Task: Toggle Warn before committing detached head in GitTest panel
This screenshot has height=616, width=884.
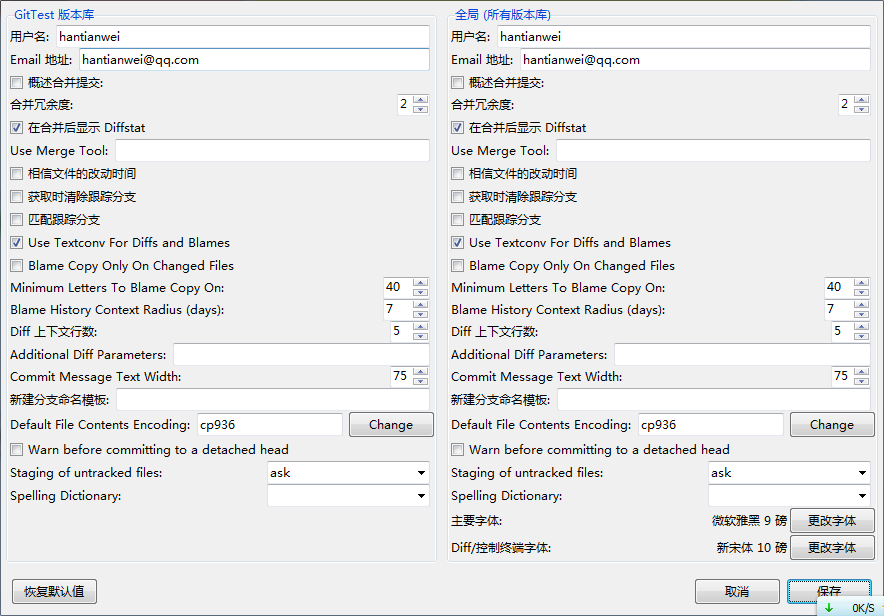Action: click(17, 450)
